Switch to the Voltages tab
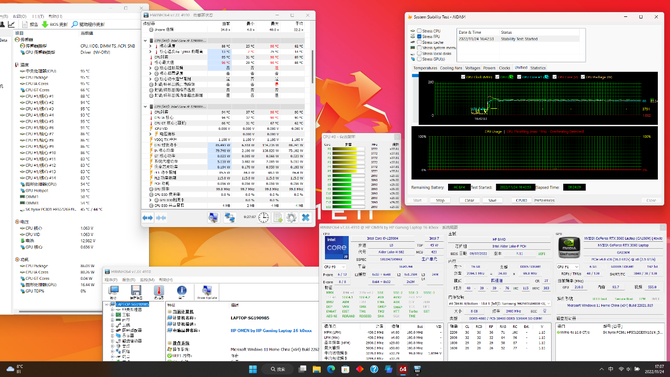This screenshot has height=377, width=670. click(x=472, y=68)
